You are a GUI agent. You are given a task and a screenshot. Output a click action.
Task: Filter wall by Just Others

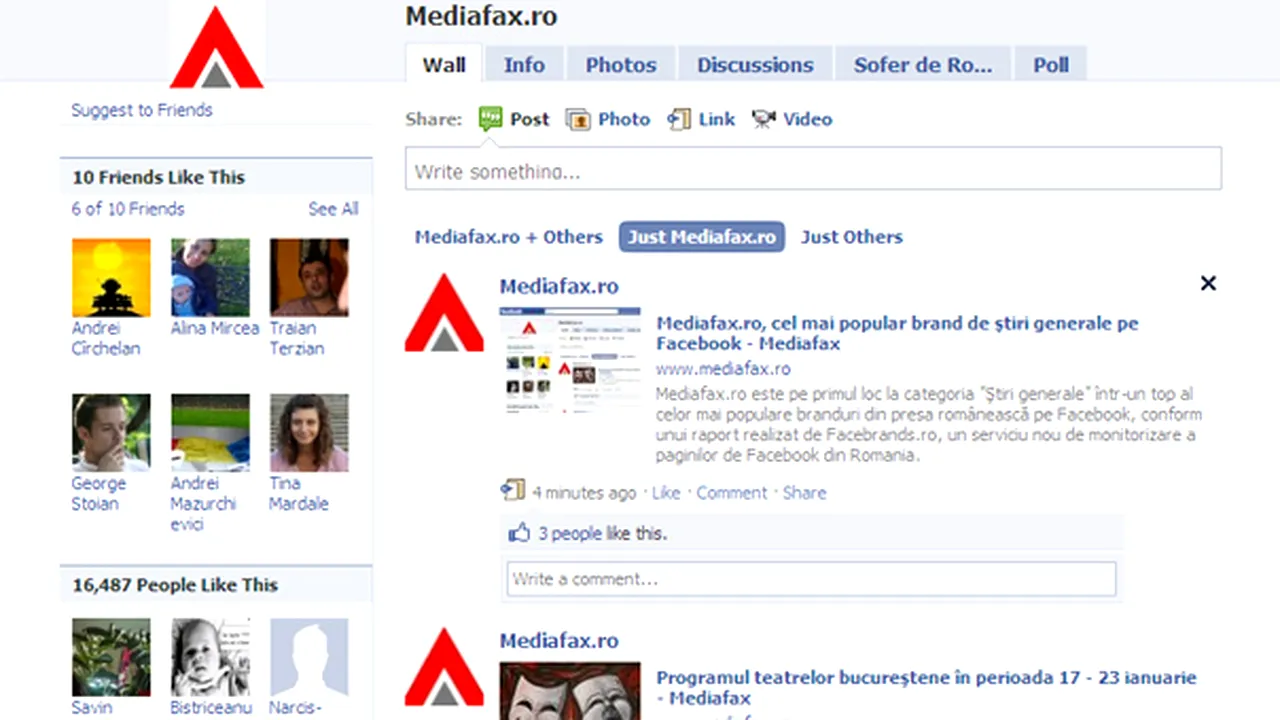(852, 237)
